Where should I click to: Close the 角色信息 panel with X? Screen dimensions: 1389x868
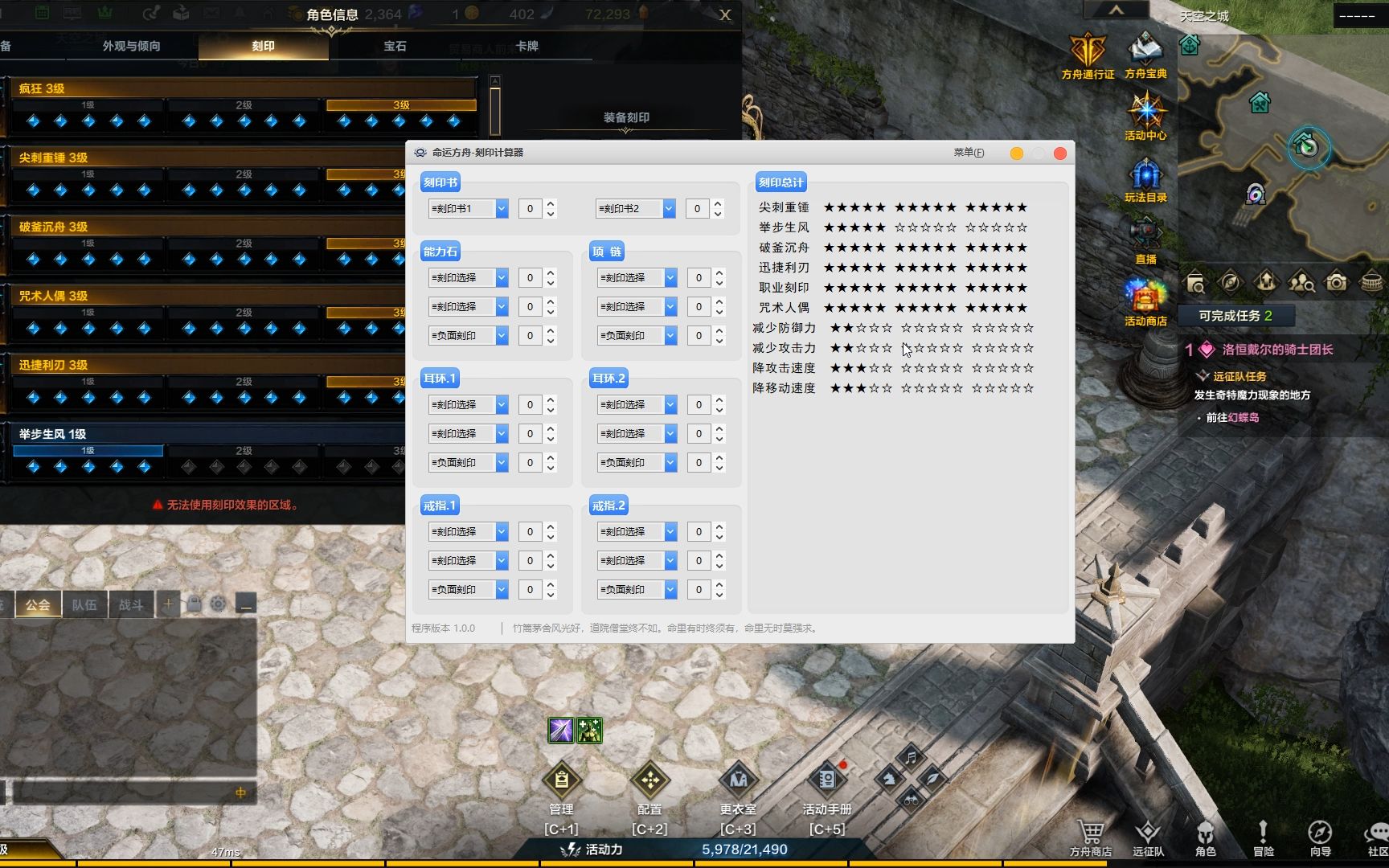tap(725, 14)
